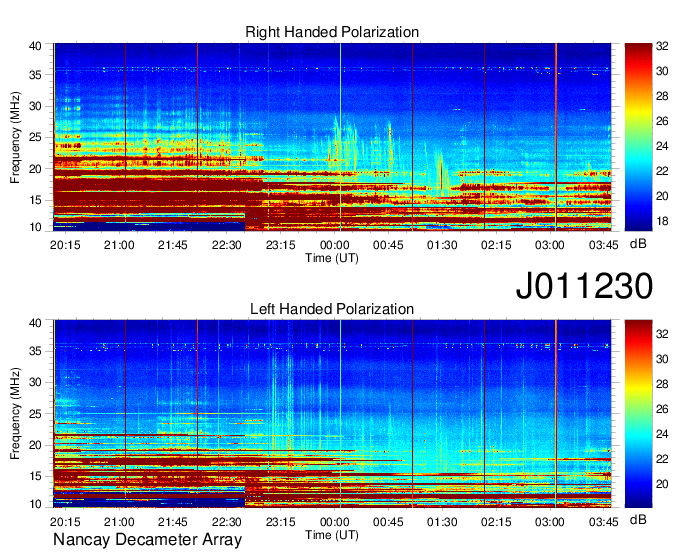Screen dimensions: 680x552
Task: Click the 10 MHz tick on lower plot
Action: click(x=35, y=504)
